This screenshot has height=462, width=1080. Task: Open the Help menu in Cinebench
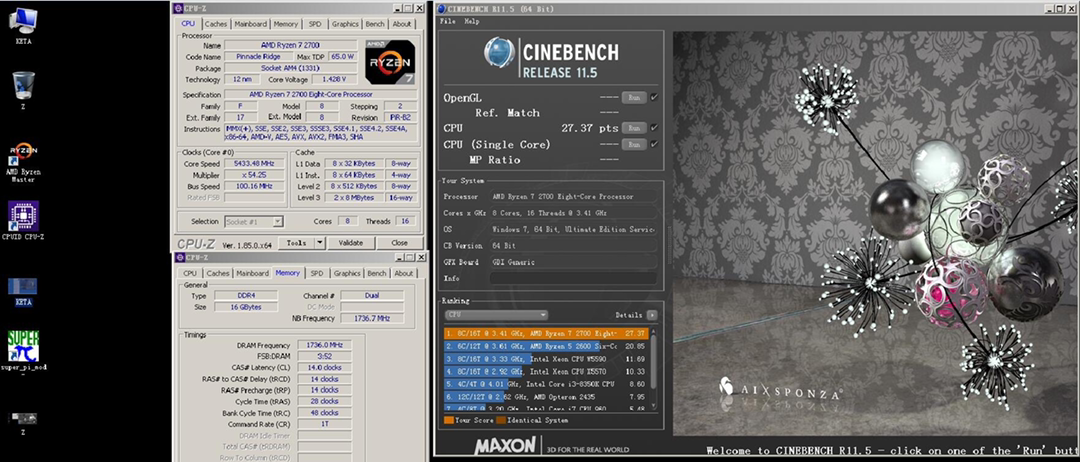click(472, 21)
